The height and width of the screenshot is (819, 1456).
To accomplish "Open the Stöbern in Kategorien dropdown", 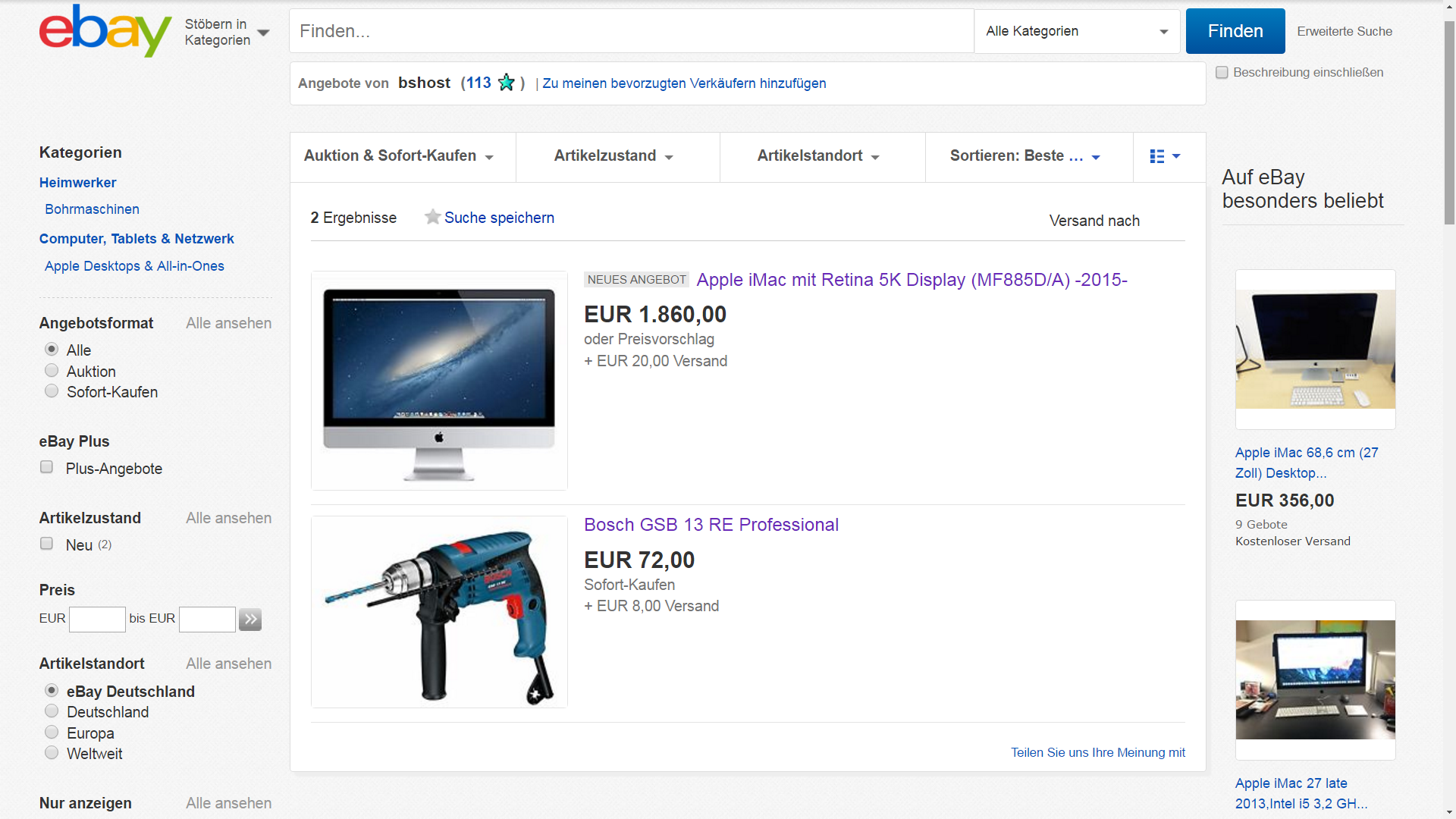I will tap(227, 32).
